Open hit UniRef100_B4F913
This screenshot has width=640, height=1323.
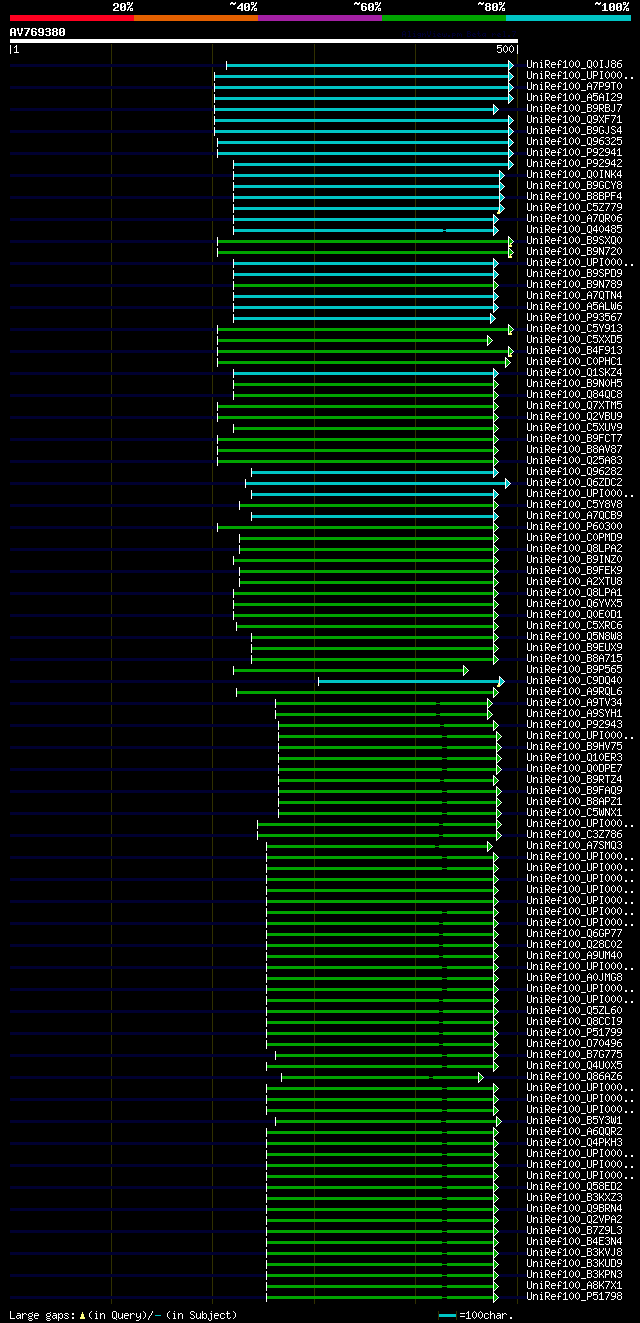point(574,351)
